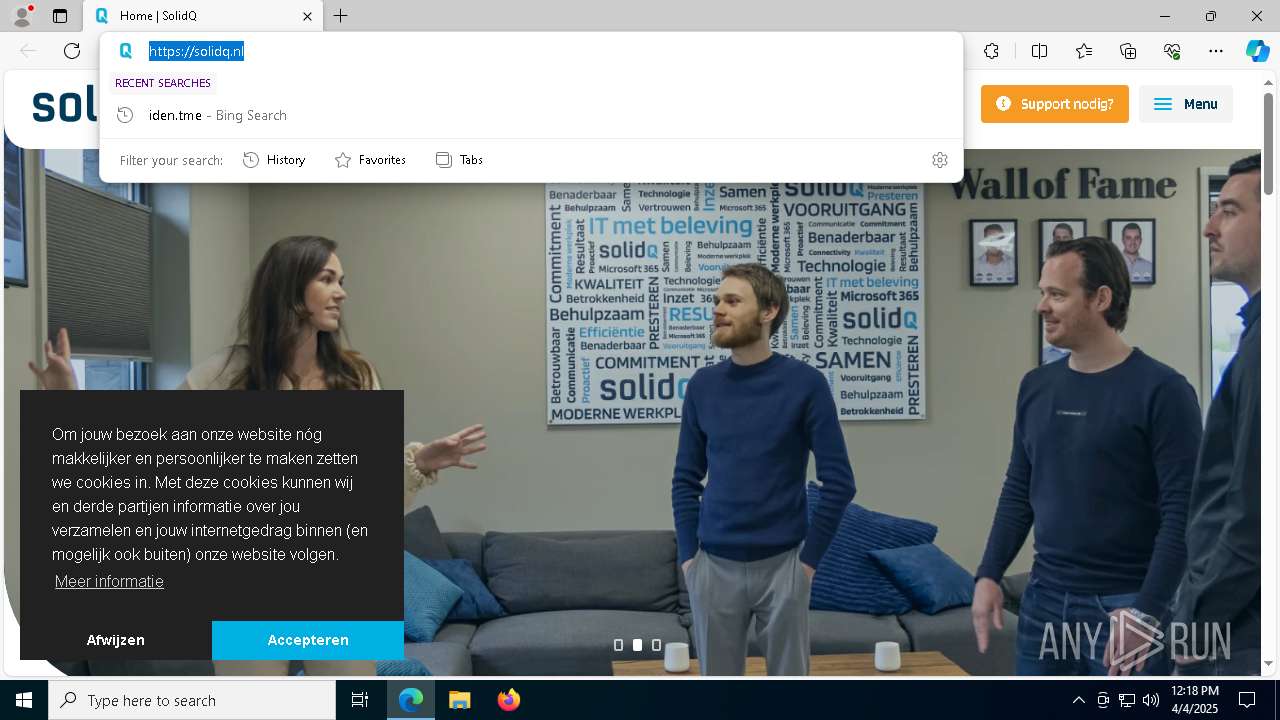
Task: Click the scrollbar up arrow
Action: (1268, 82)
